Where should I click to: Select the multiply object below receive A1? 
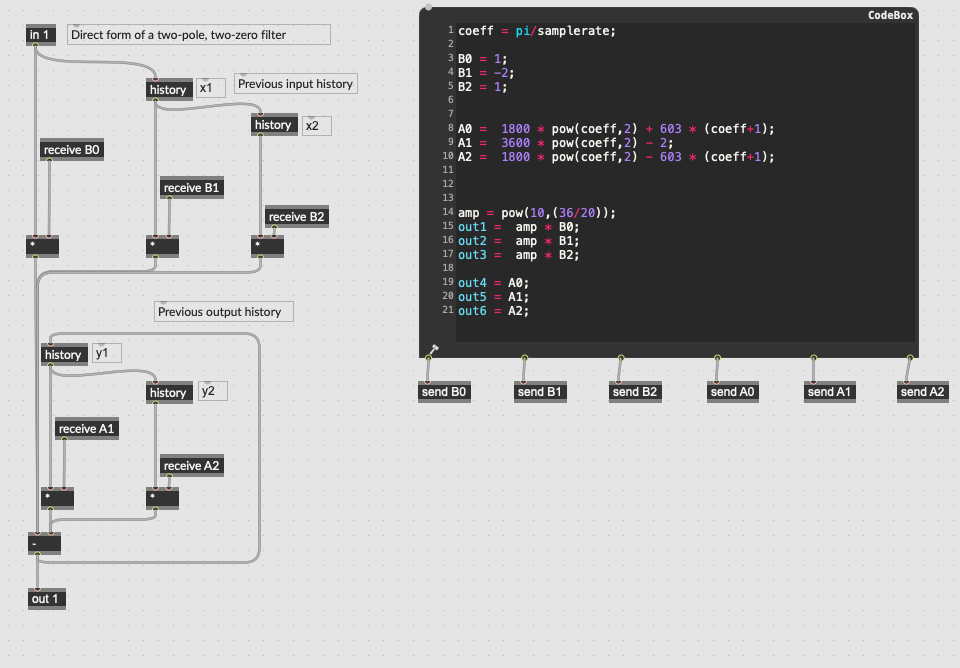58,498
